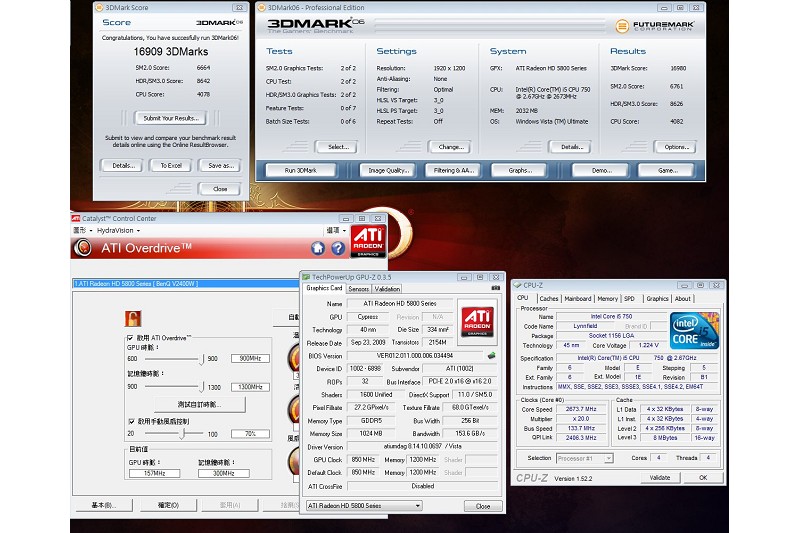Select the Graphics Card tab in GPU-Z
The image size is (800, 533).
point(324,288)
